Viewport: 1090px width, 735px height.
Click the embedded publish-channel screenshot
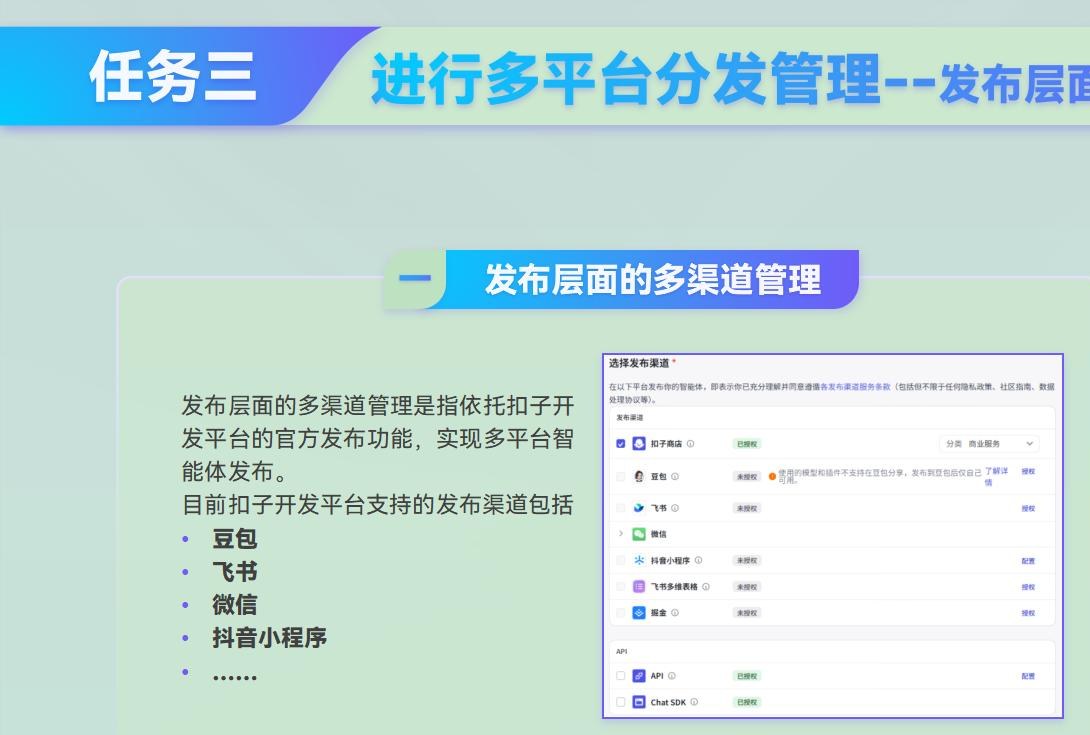point(833,535)
